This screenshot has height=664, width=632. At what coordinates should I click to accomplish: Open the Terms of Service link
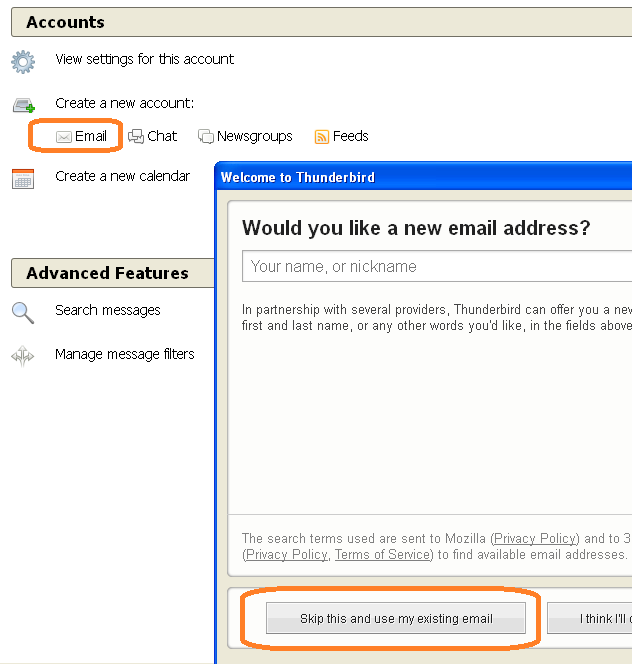point(381,554)
